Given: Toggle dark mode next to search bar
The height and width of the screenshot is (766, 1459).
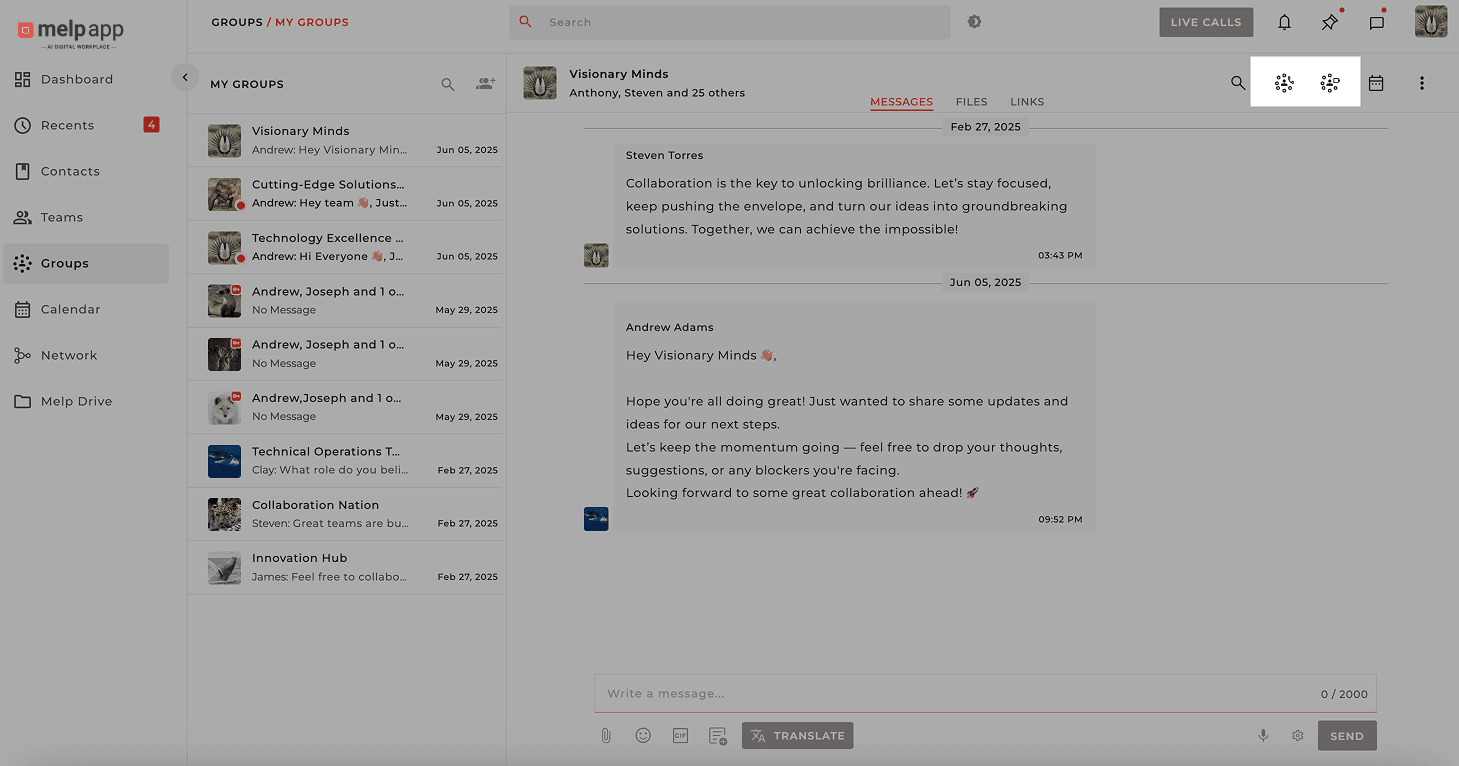Looking at the screenshot, I should (974, 20).
